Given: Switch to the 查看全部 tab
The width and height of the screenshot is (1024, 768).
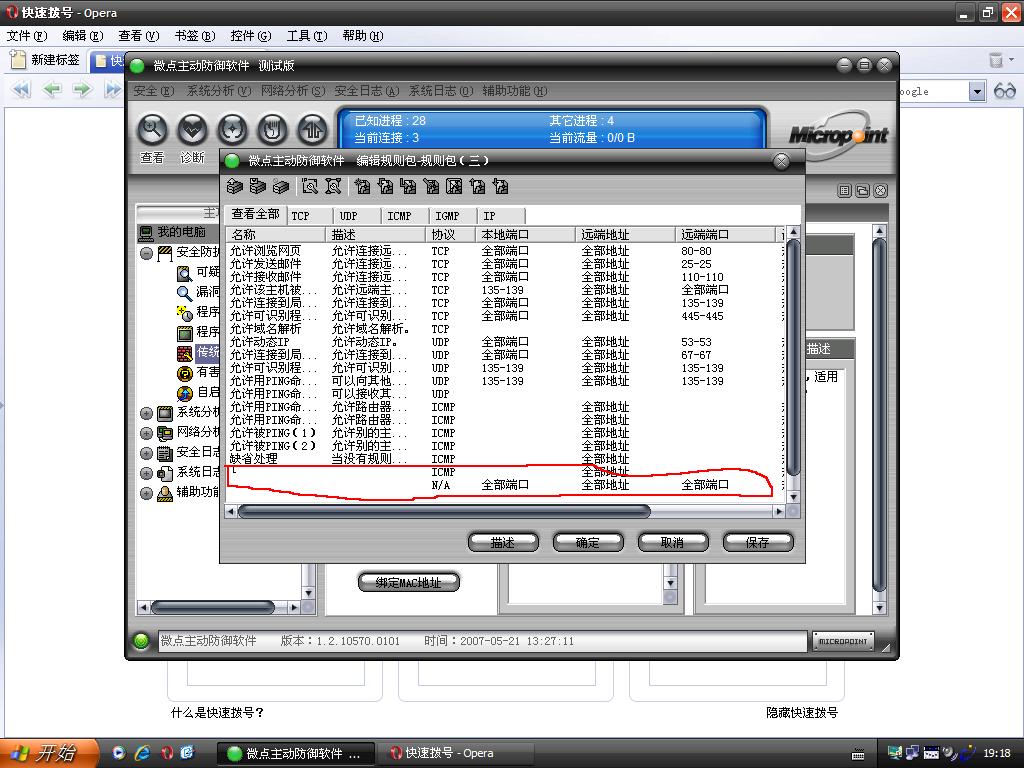Looking at the screenshot, I should point(255,214).
